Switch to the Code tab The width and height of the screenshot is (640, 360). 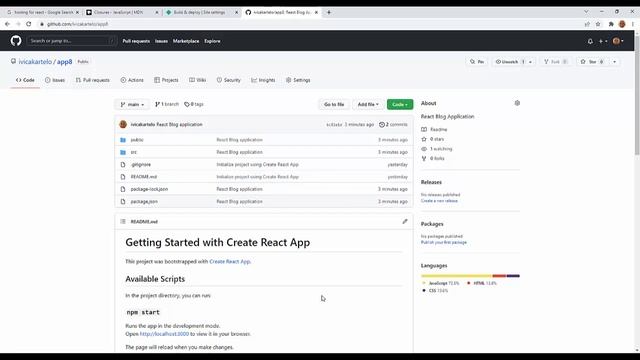point(25,80)
